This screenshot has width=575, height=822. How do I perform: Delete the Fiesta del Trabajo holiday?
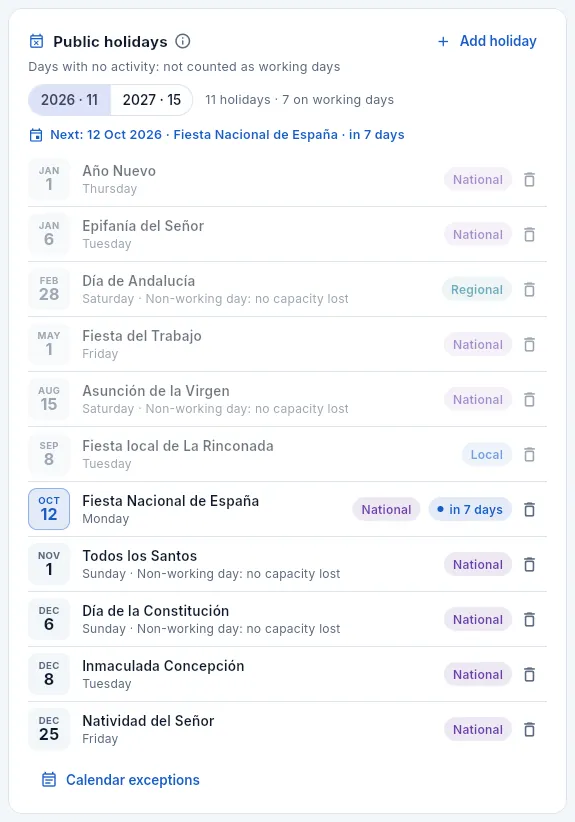click(x=529, y=344)
